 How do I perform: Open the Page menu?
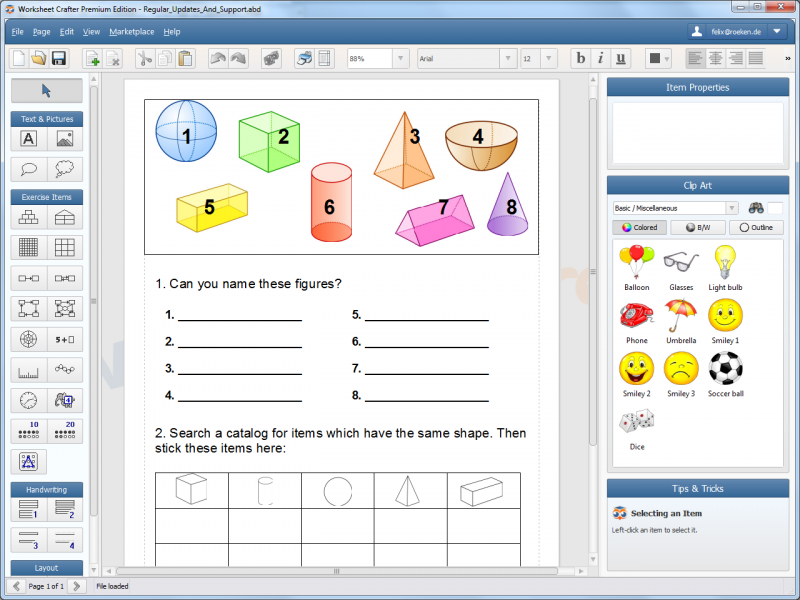(41, 32)
